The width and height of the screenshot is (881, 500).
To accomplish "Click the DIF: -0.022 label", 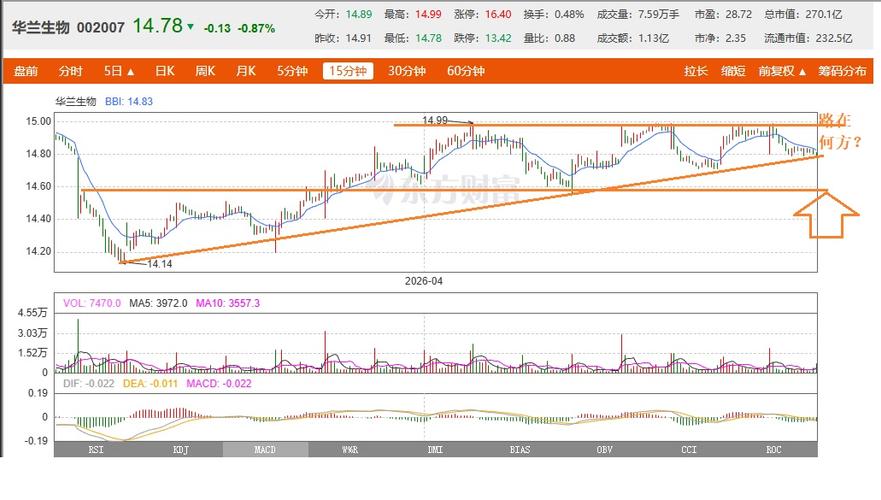I will pos(89,384).
